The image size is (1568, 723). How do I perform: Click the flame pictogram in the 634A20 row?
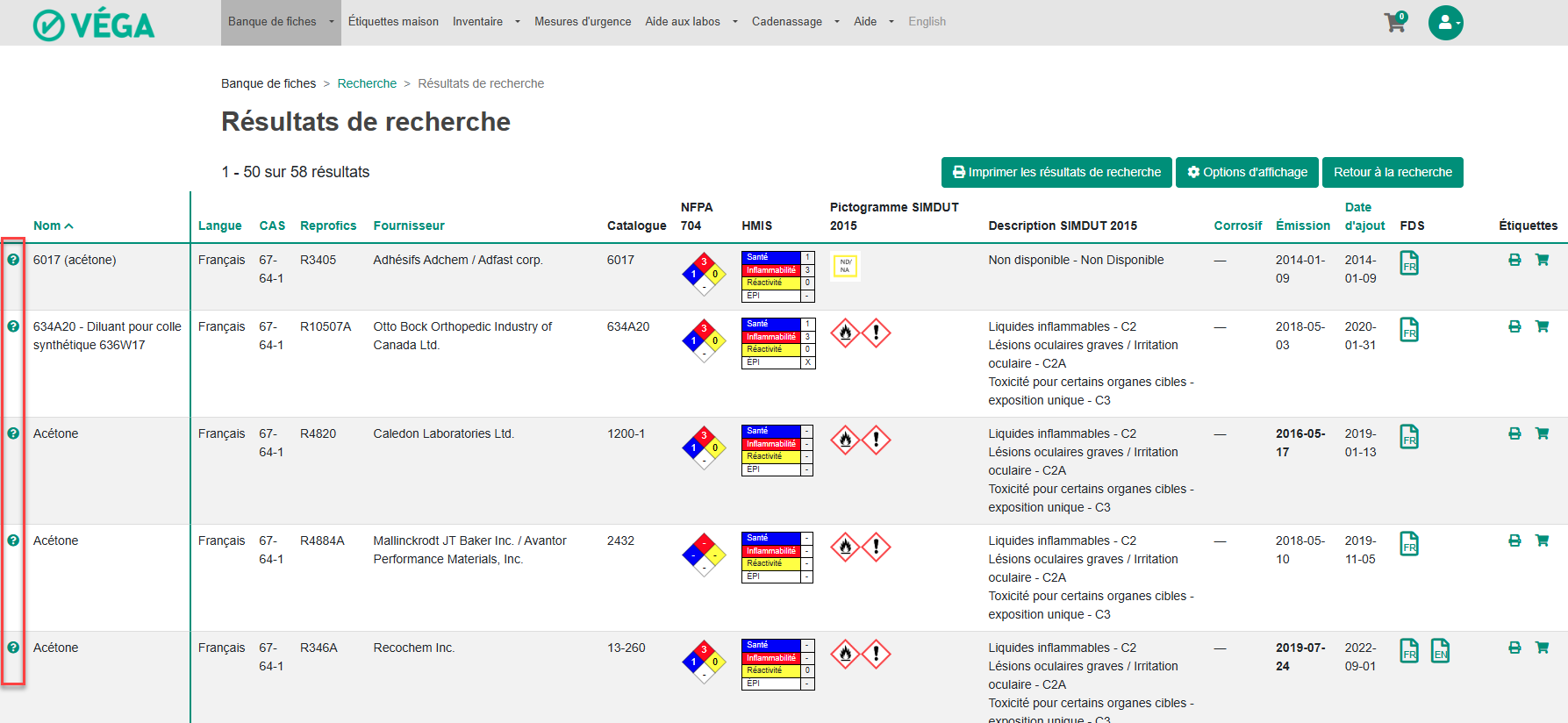[x=845, y=333]
